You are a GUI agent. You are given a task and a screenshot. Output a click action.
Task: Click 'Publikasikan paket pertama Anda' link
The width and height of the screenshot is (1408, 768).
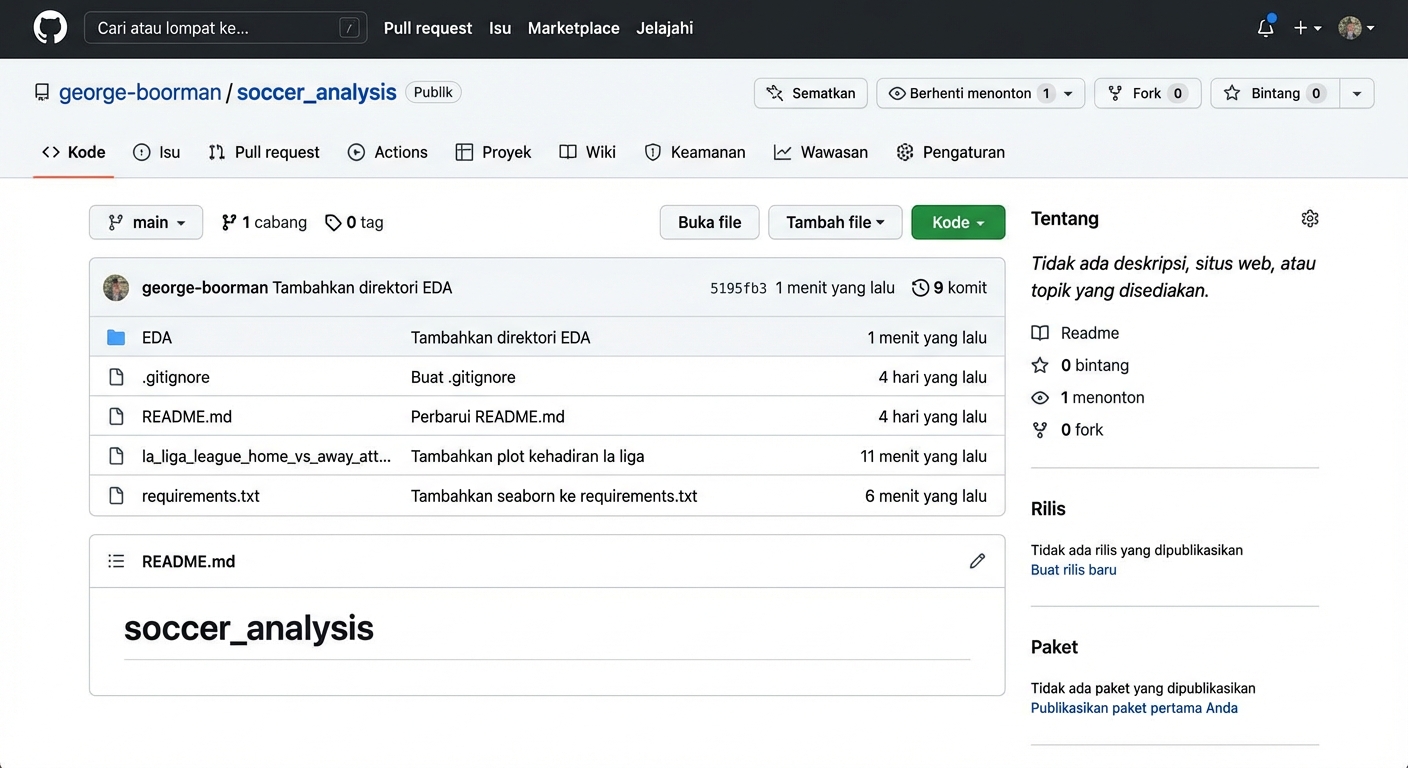(x=1134, y=708)
